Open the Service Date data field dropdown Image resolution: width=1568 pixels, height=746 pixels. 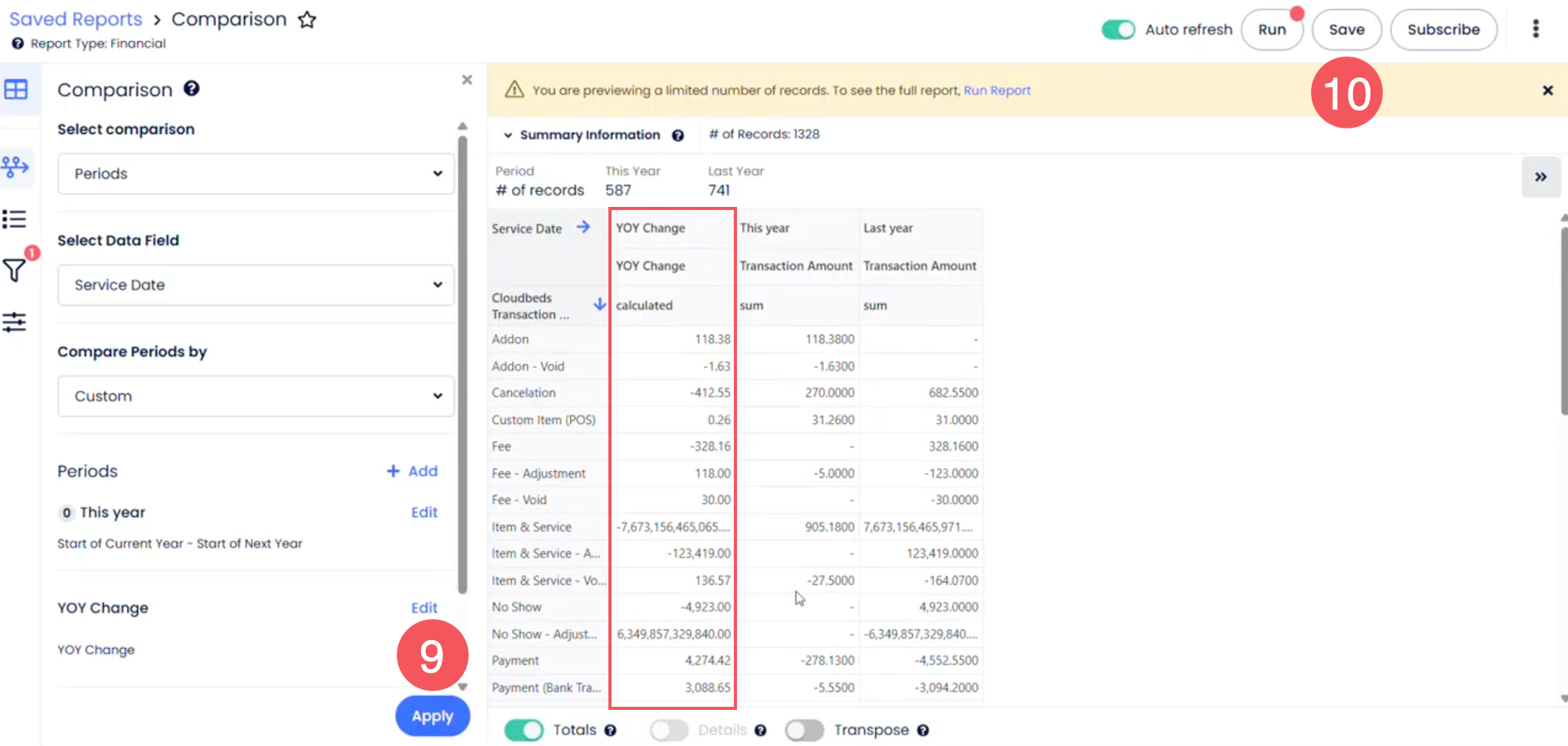pos(256,285)
